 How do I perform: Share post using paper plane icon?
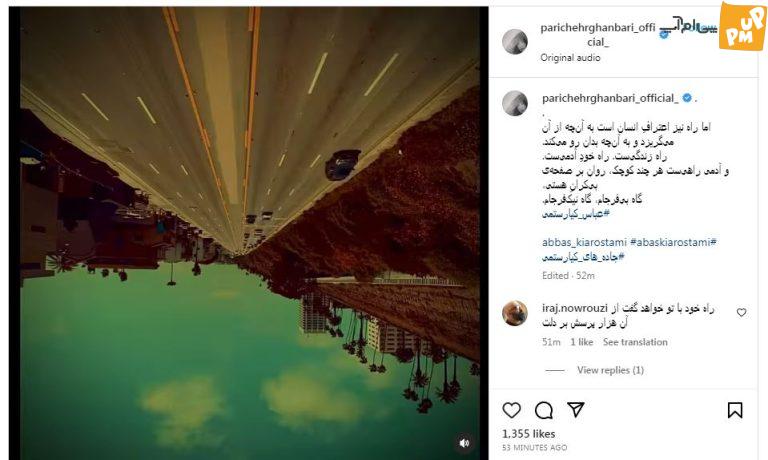[x=576, y=410]
